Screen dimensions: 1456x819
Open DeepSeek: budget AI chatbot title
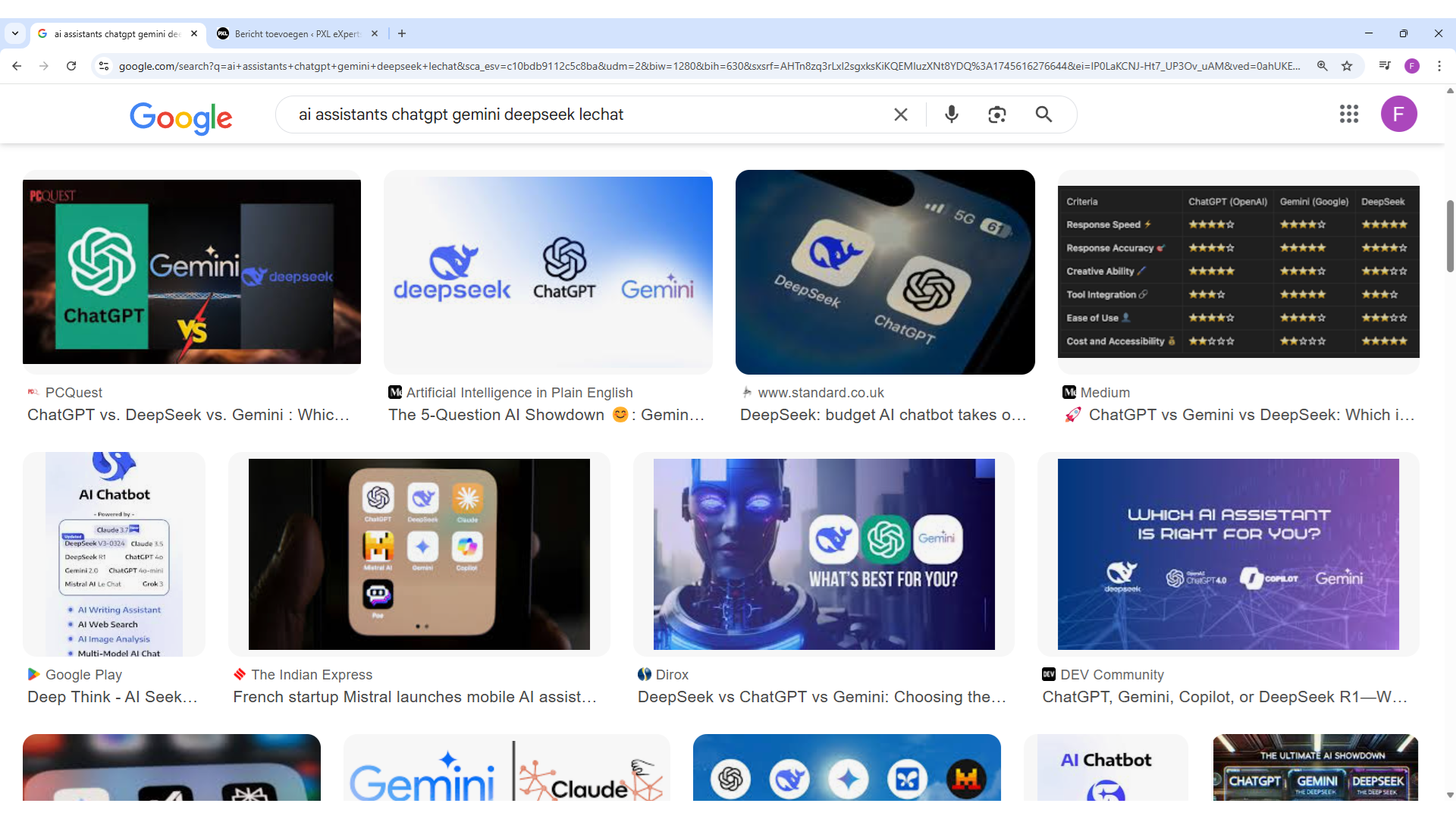coord(883,415)
